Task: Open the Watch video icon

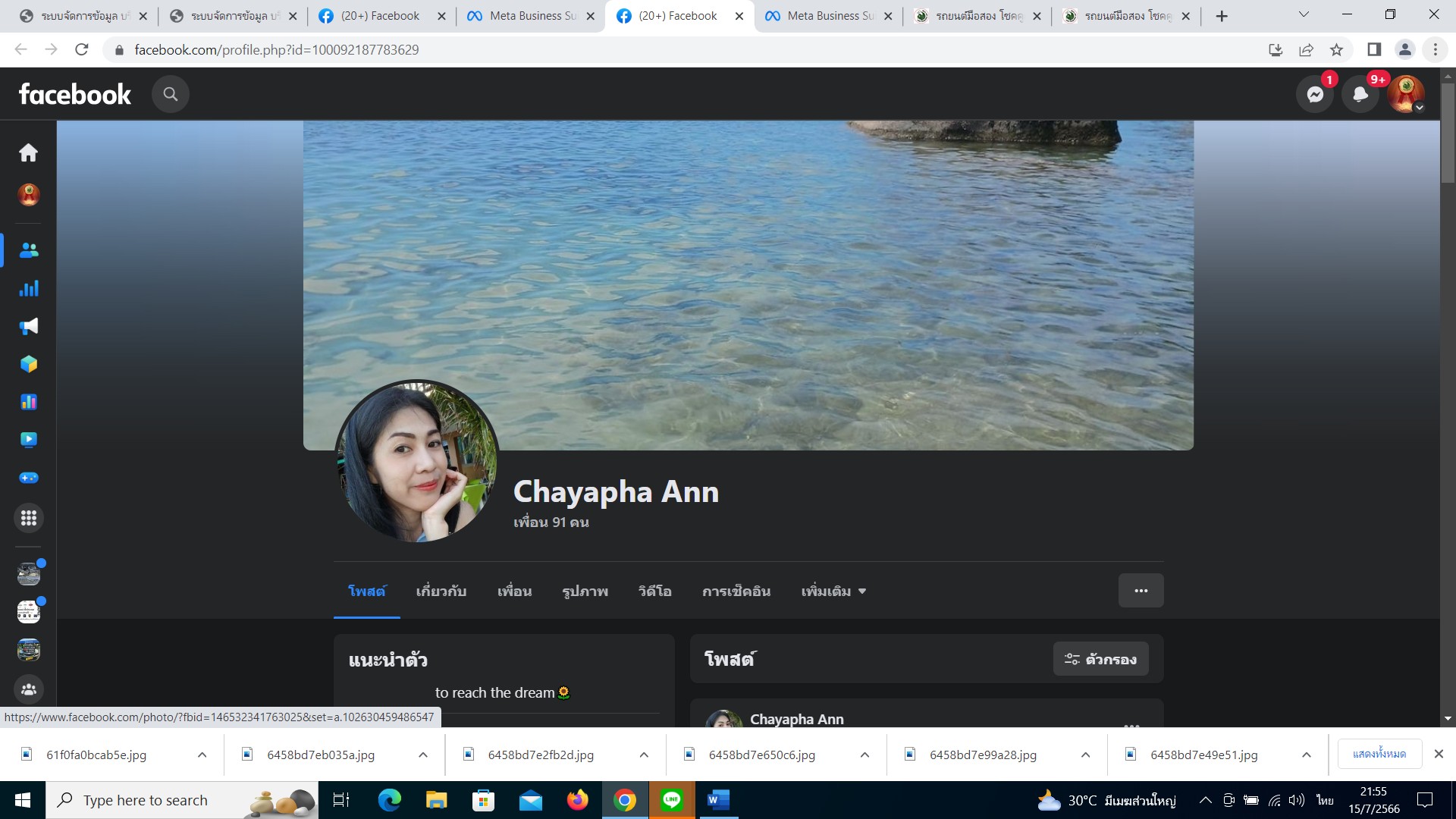Action: point(29,440)
